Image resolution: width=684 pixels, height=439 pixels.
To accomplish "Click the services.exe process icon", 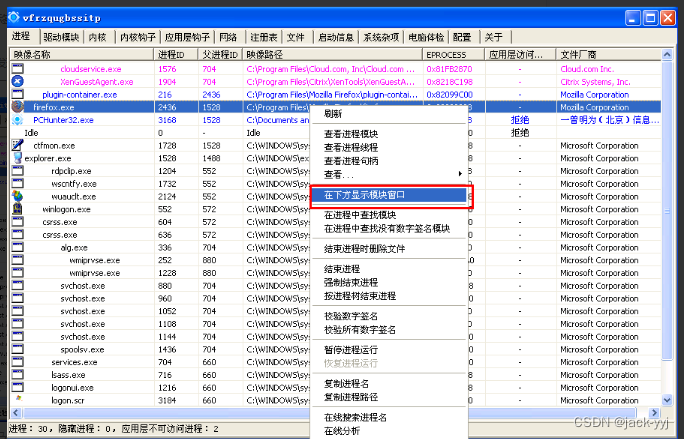I will point(17,362).
